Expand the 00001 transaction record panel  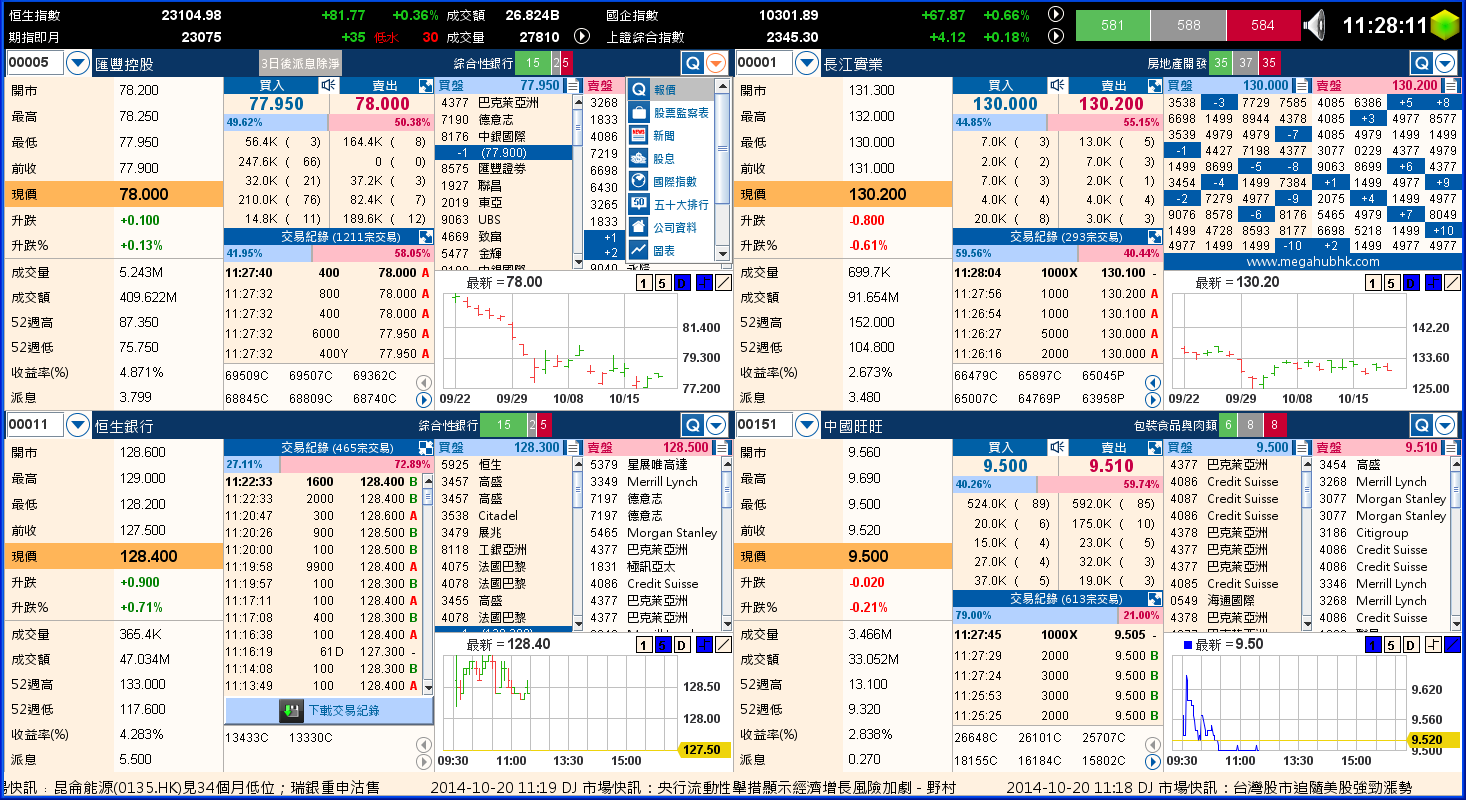click(1155, 237)
